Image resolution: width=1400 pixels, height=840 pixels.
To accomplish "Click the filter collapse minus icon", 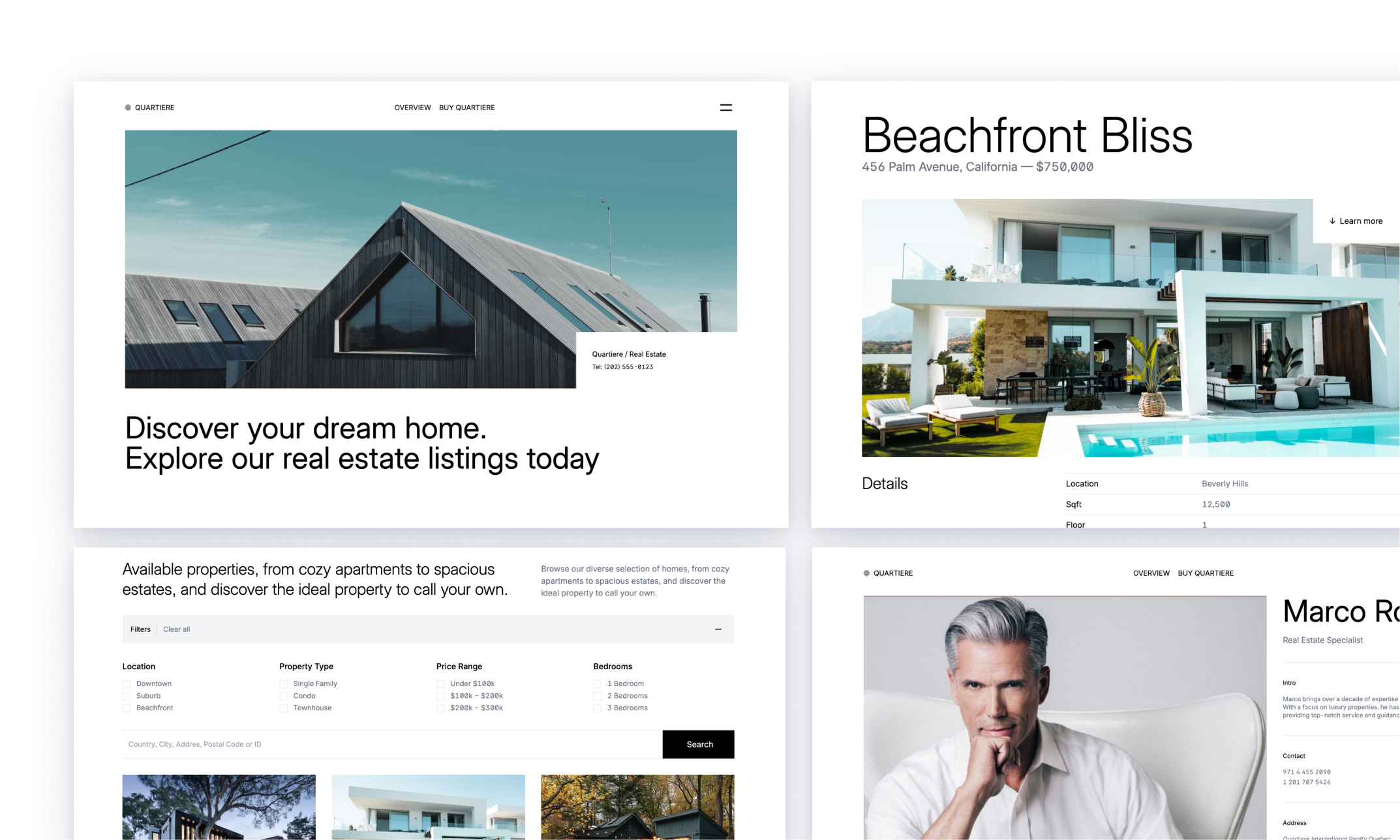I will tap(719, 629).
